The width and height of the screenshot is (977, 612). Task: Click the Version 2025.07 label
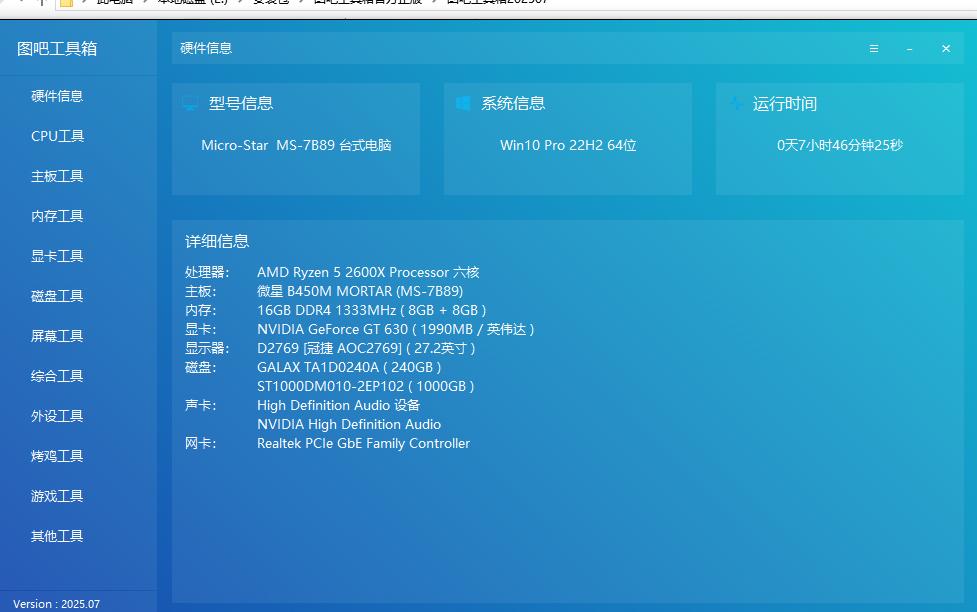tap(56, 604)
